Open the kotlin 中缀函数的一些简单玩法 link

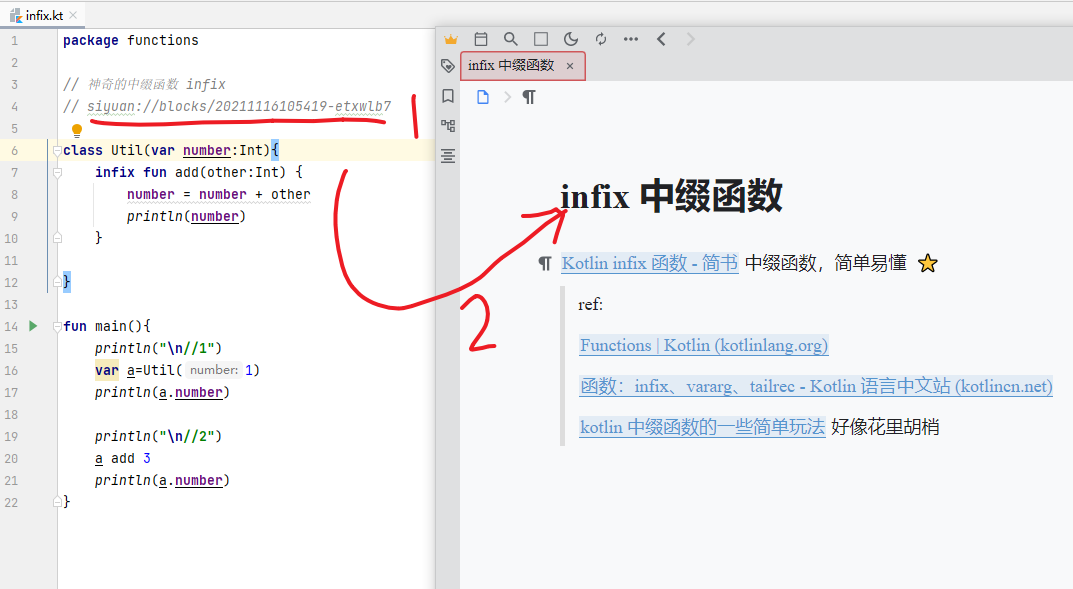click(702, 428)
